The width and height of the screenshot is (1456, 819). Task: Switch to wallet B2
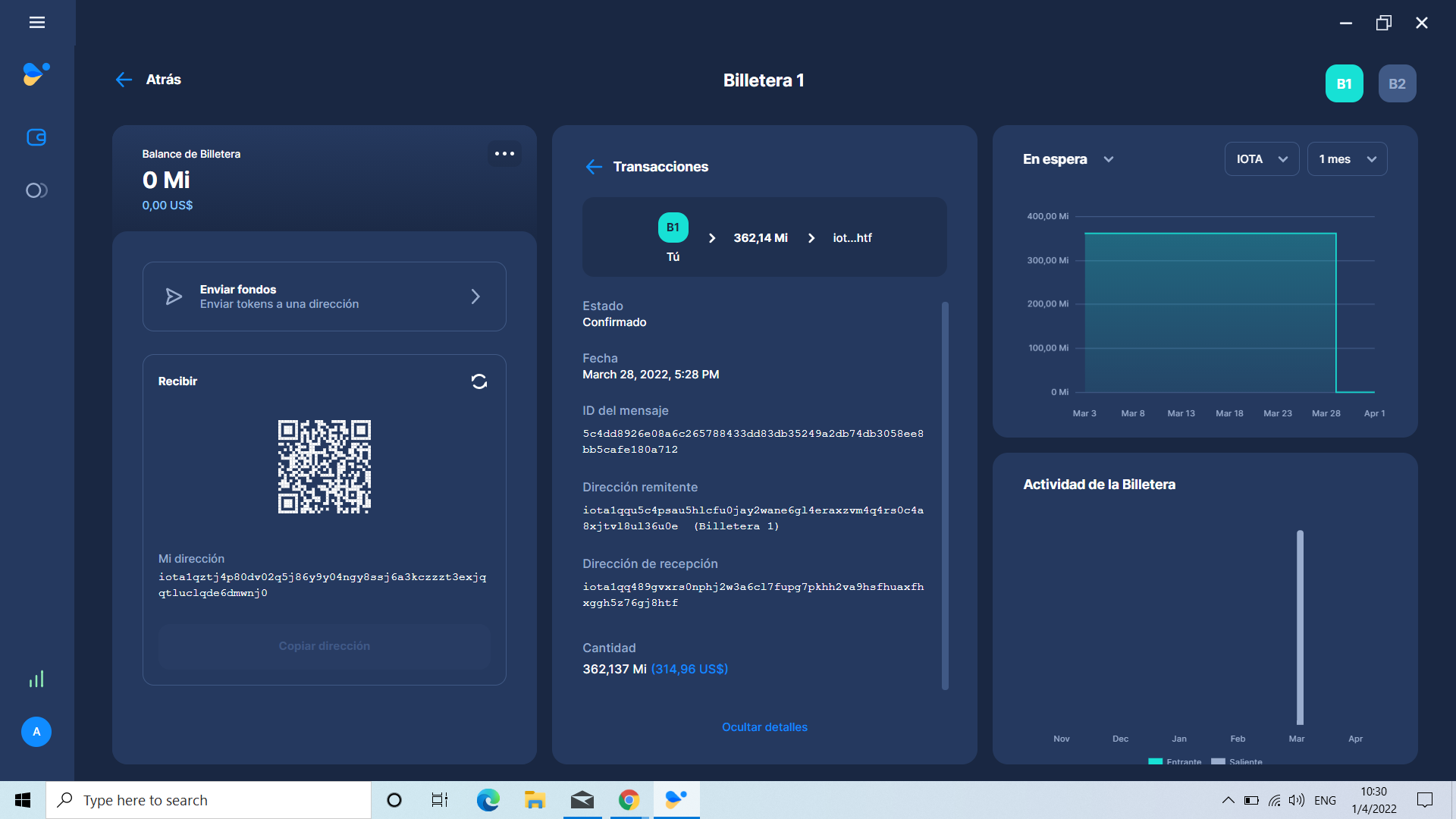tap(1397, 83)
